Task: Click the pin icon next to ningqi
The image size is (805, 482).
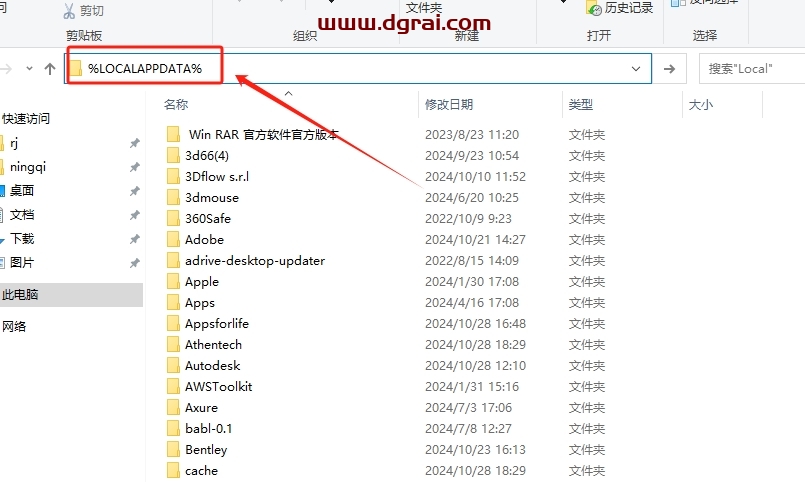Action: click(x=135, y=167)
